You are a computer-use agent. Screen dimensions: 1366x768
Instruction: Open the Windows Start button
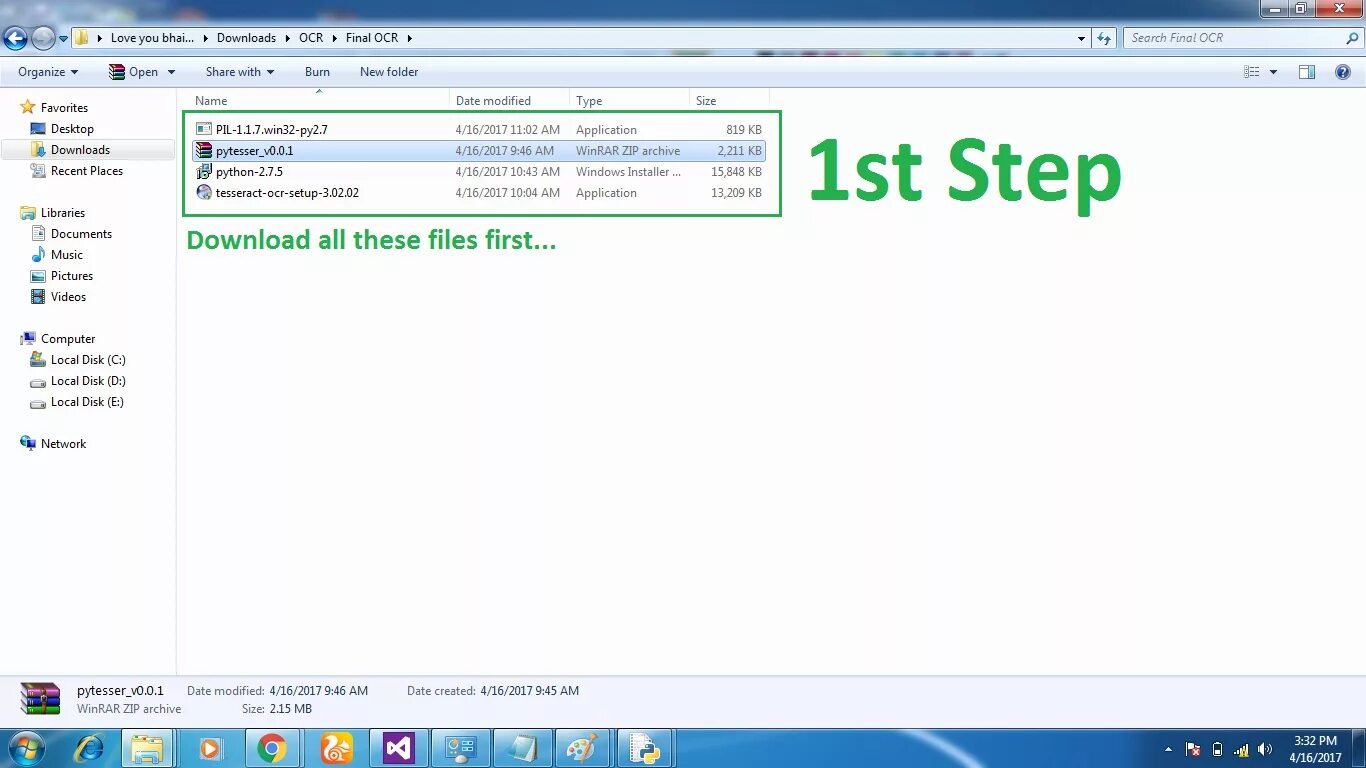[25, 748]
